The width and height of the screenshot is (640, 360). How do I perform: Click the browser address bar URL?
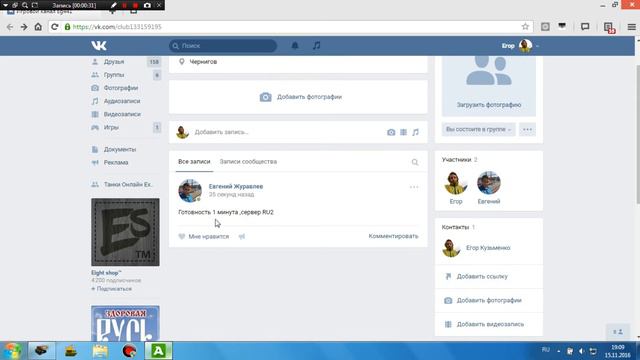click(x=117, y=27)
